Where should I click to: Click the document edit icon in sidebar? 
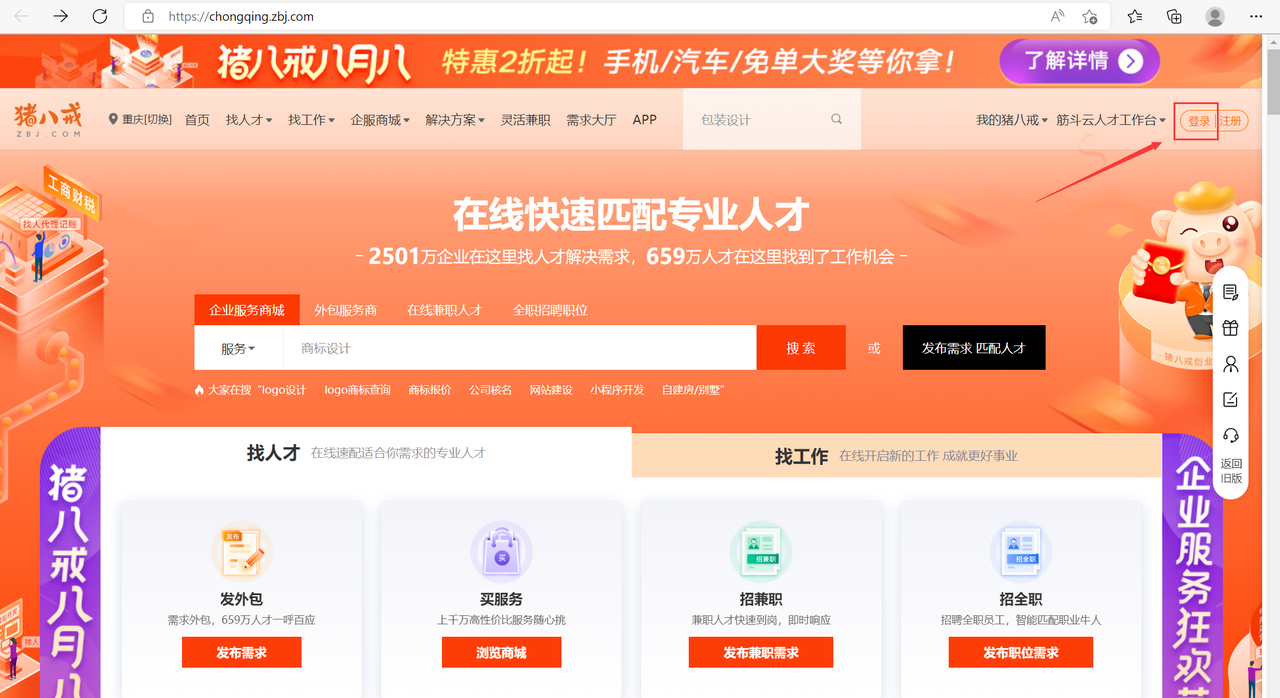pyautogui.click(x=1231, y=292)
